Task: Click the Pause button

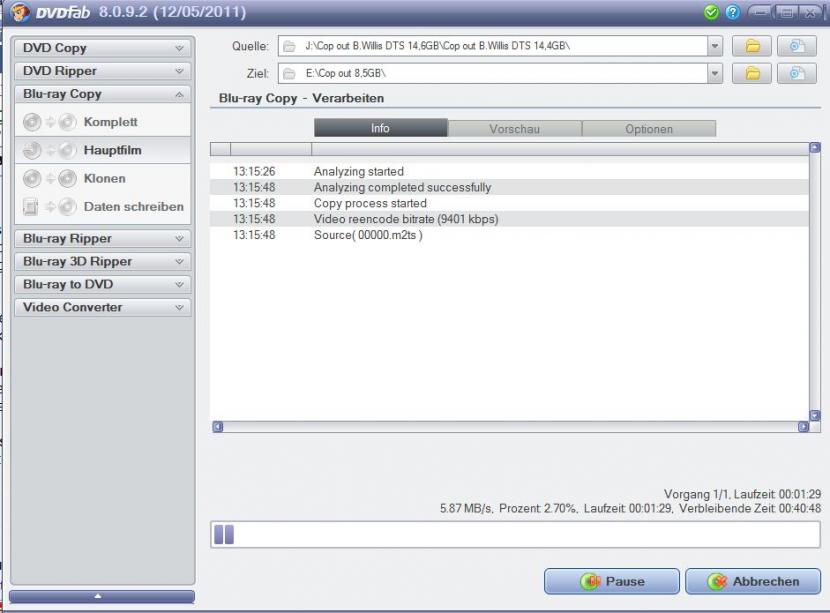Action: [x=611, y=581]
